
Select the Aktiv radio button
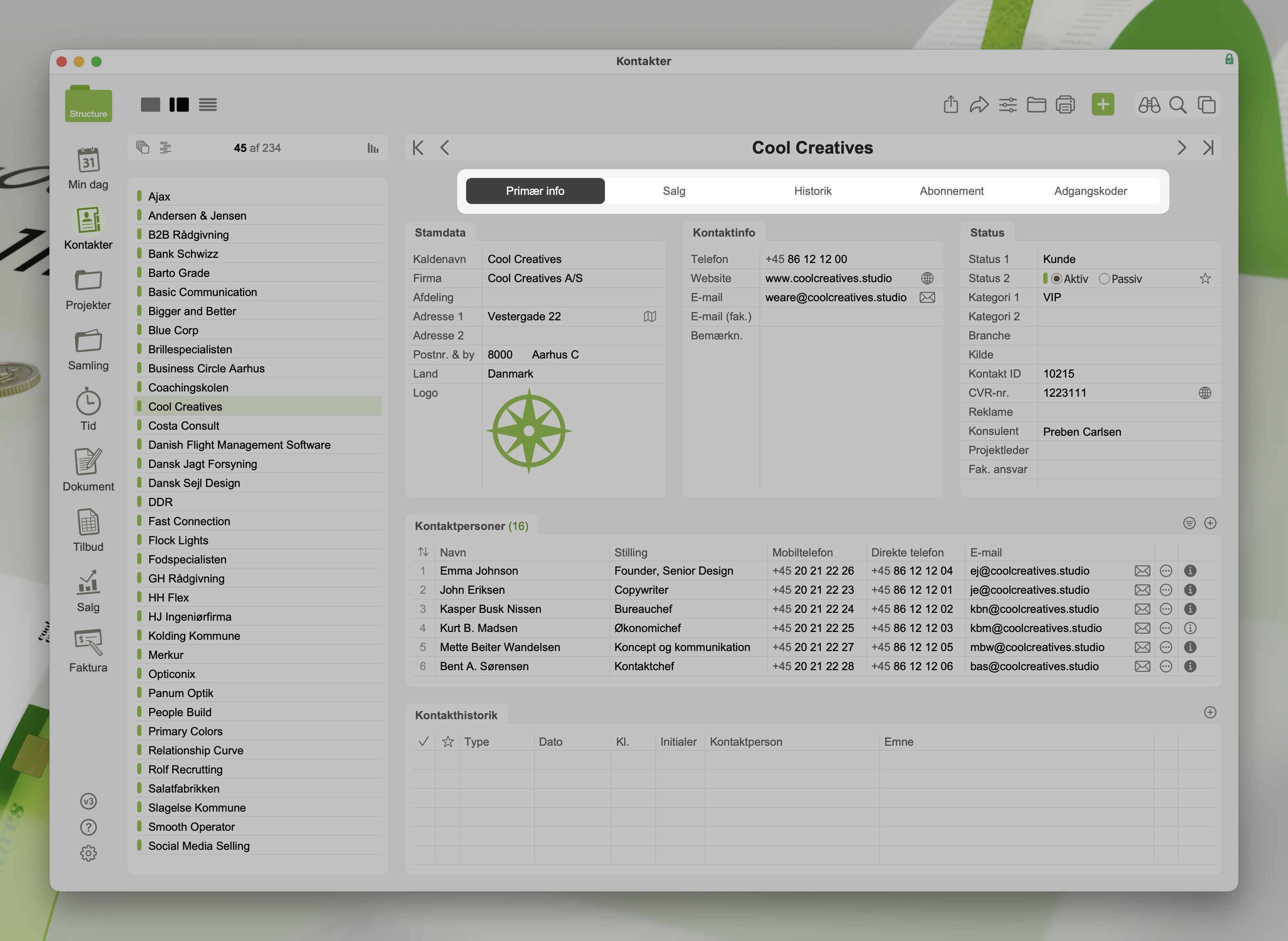[x=1056, y=279]
